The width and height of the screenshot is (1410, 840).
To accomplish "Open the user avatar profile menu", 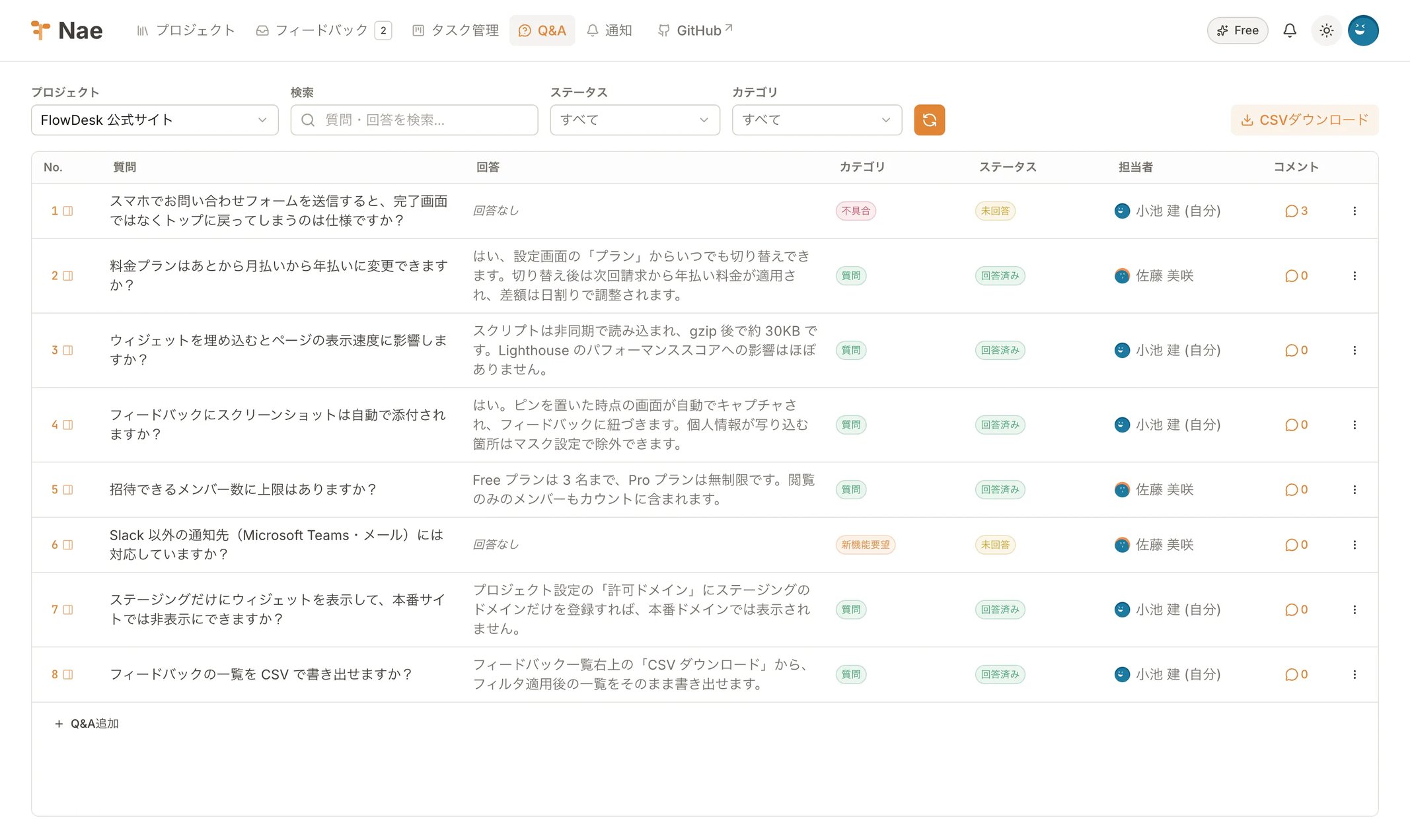I will pos(1363,30).
